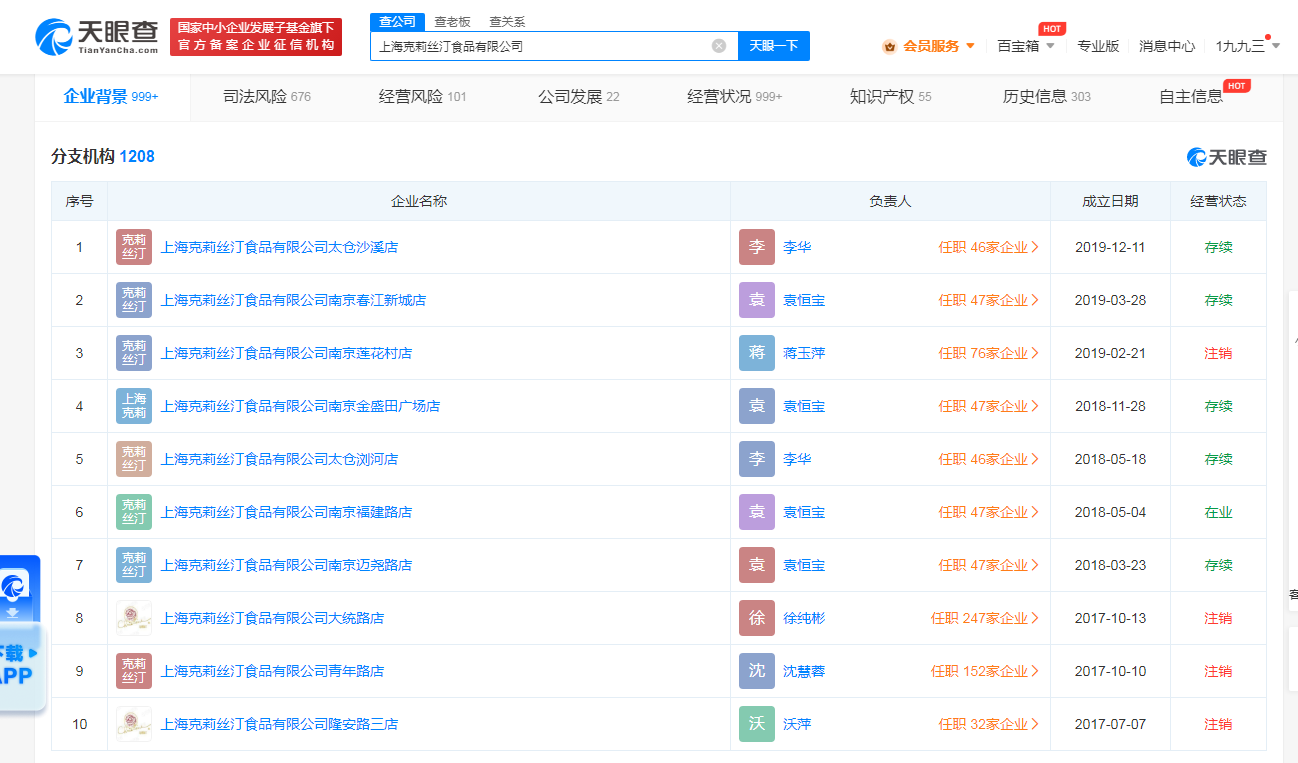This screenshot has width=1298, height=763.
Task: Open 上海克莉丝汀食品有限公司南京莲花村店 link
Action: pyautogui.click(x=286, y=353)
